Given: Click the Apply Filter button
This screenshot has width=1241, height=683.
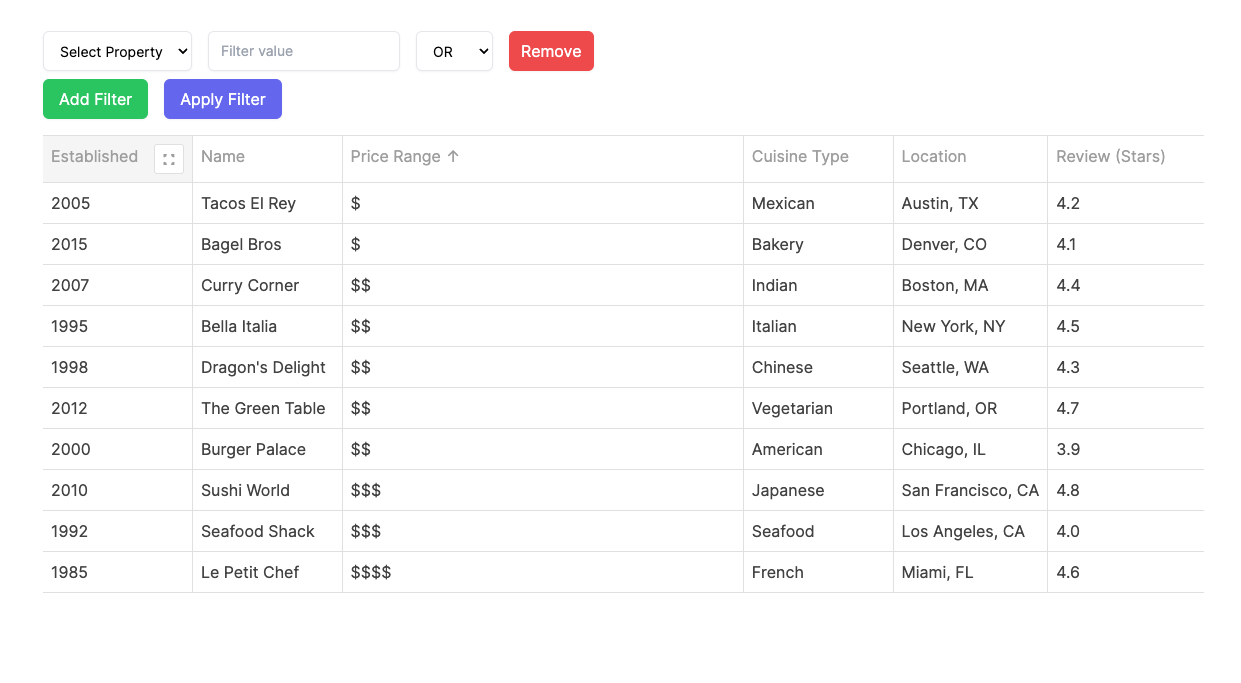Looking at the screenshot, I should point(222,99).
